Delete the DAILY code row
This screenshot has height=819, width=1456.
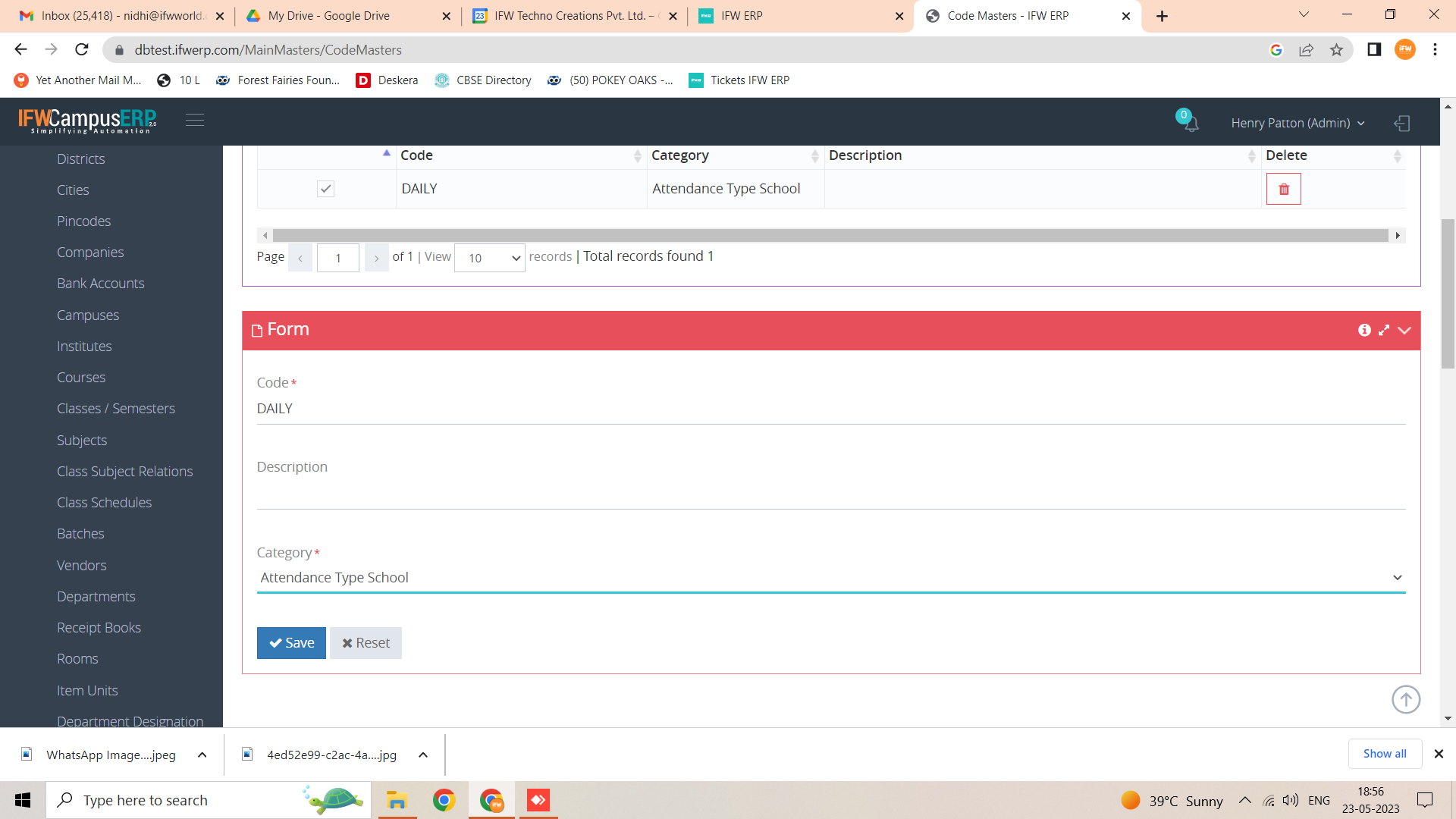click(x=1283, y=189)
